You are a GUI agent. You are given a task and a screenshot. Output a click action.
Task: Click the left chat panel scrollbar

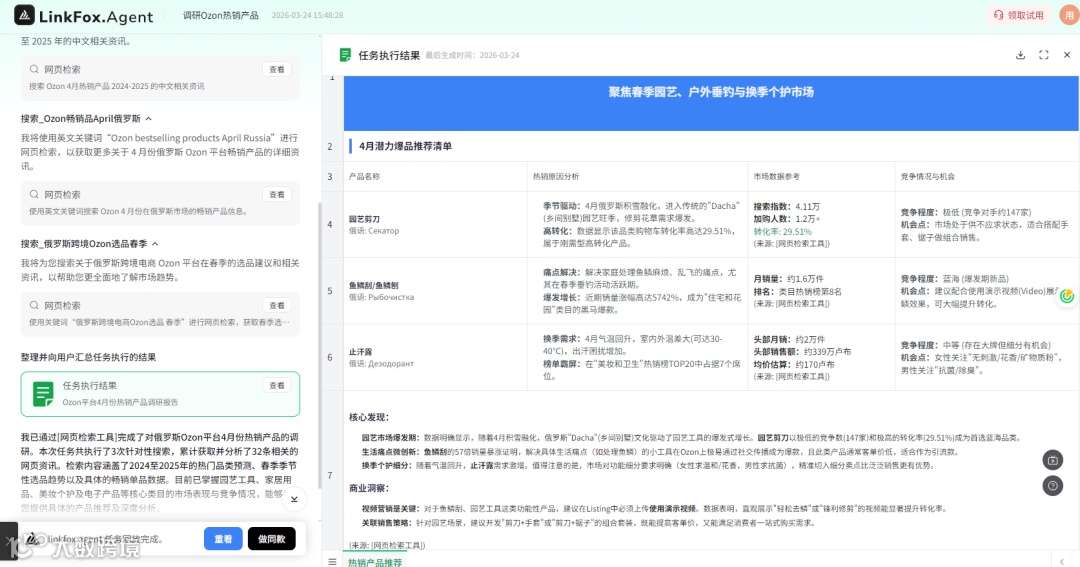(319, 344)
